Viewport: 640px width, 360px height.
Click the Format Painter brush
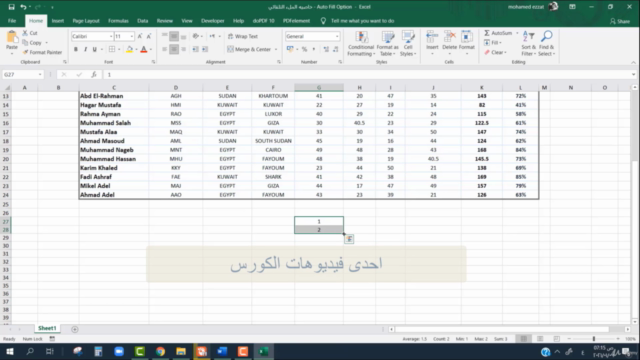(x=42, y=52)
